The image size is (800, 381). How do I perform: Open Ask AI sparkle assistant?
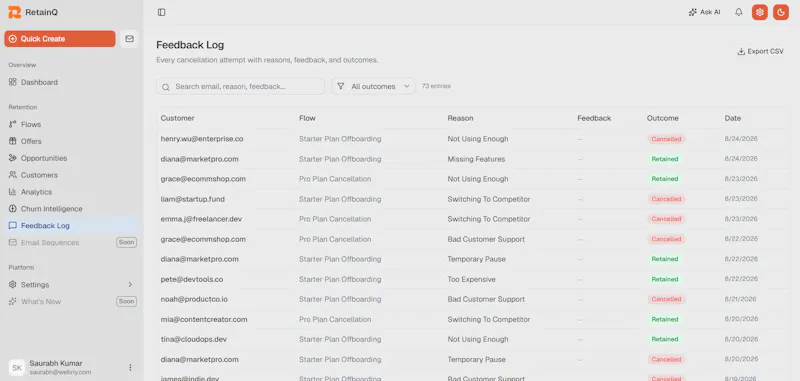point(692,12)
